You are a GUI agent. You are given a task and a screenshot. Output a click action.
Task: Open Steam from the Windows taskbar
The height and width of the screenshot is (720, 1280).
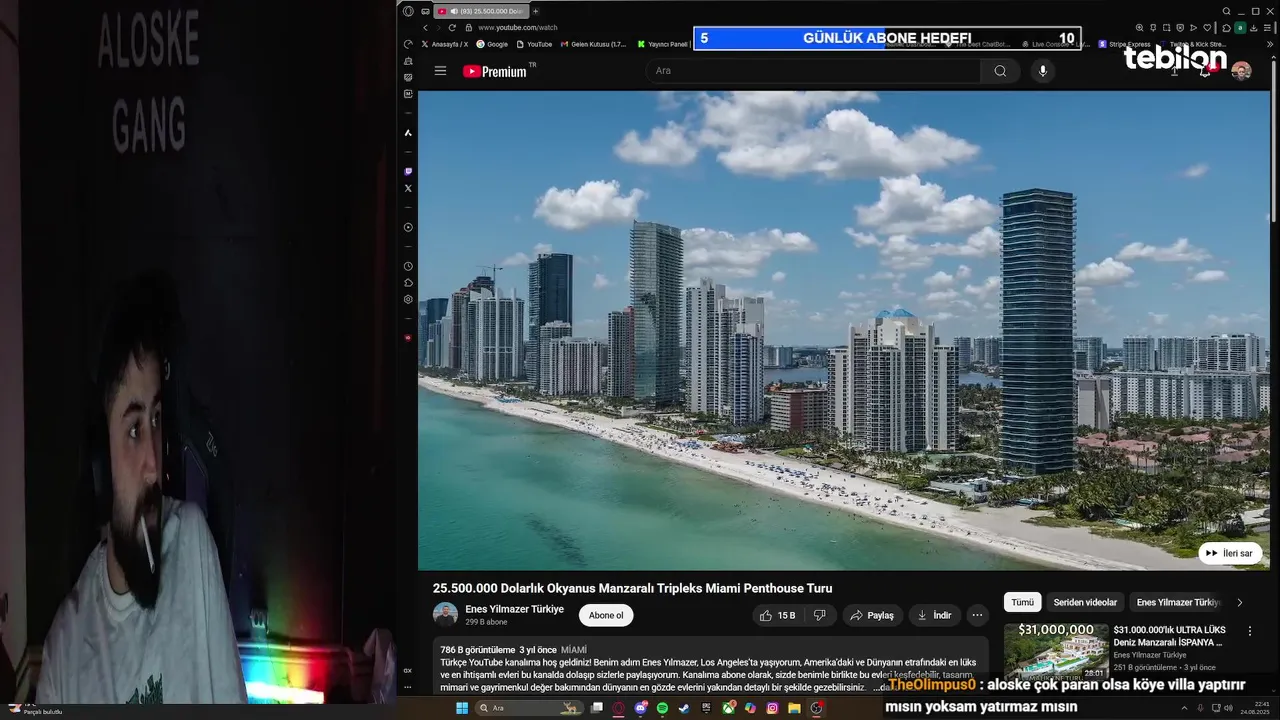pos(684,708)
